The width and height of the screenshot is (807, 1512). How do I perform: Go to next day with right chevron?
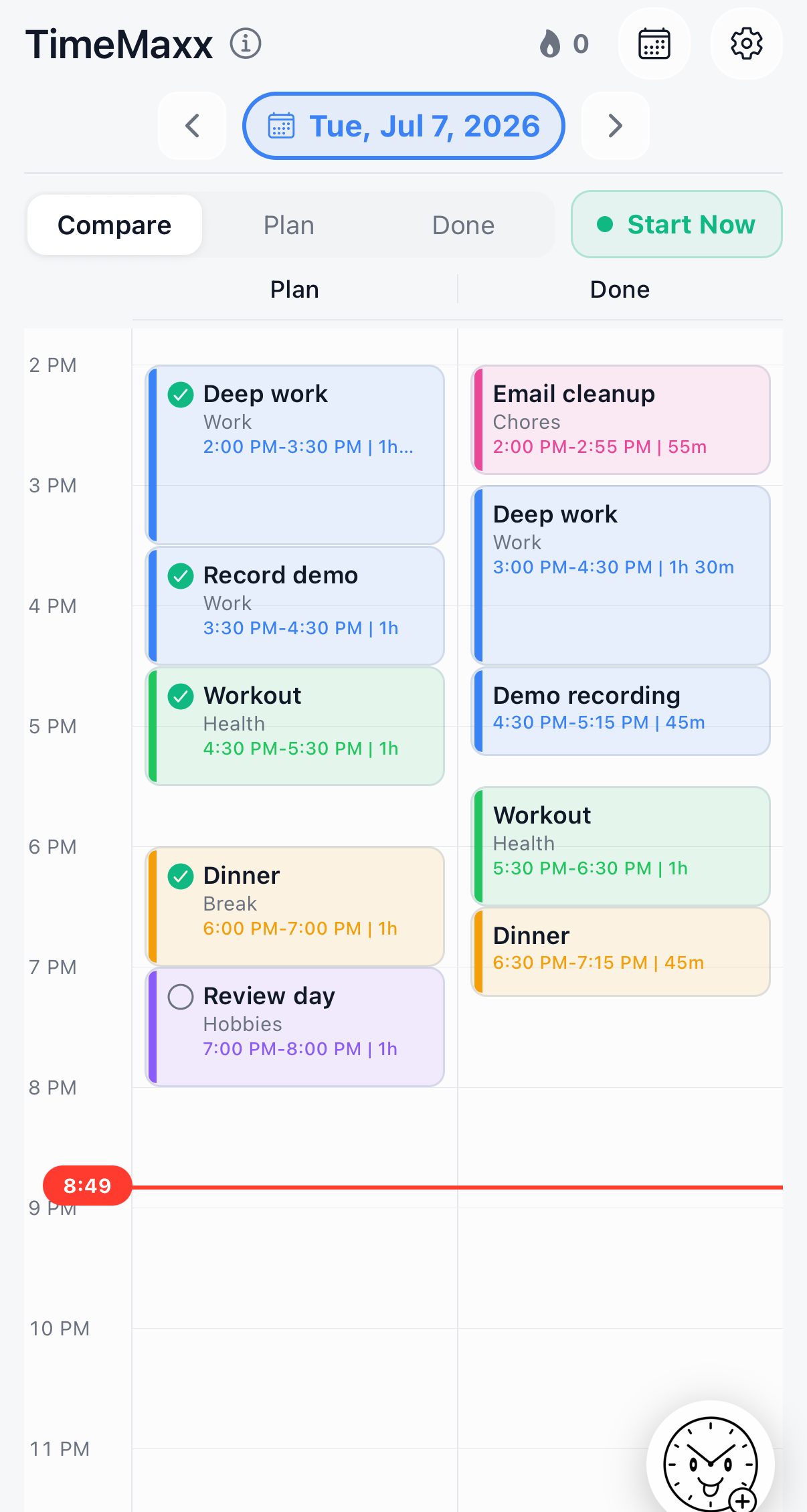pyautogui.click(x=616, y=126)
